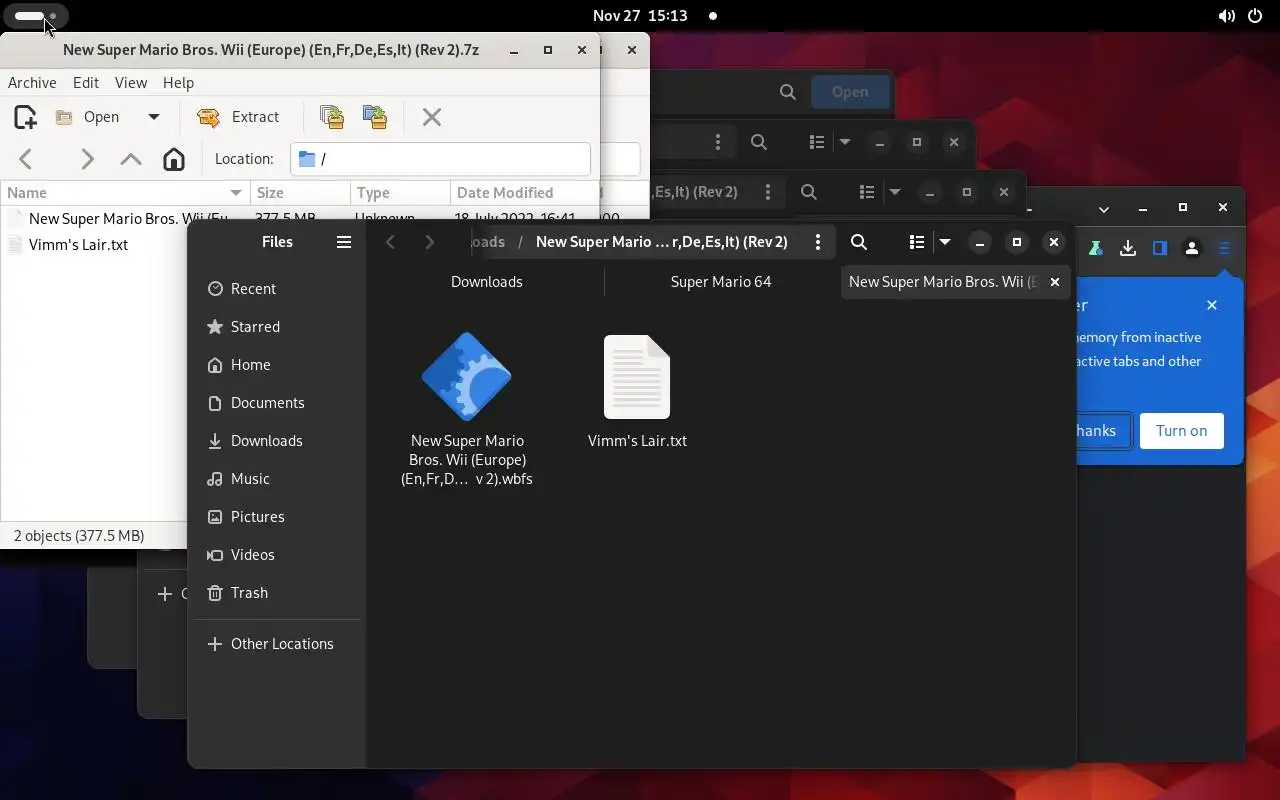Click the volume icon in the system tray

tap(1226, 16)
